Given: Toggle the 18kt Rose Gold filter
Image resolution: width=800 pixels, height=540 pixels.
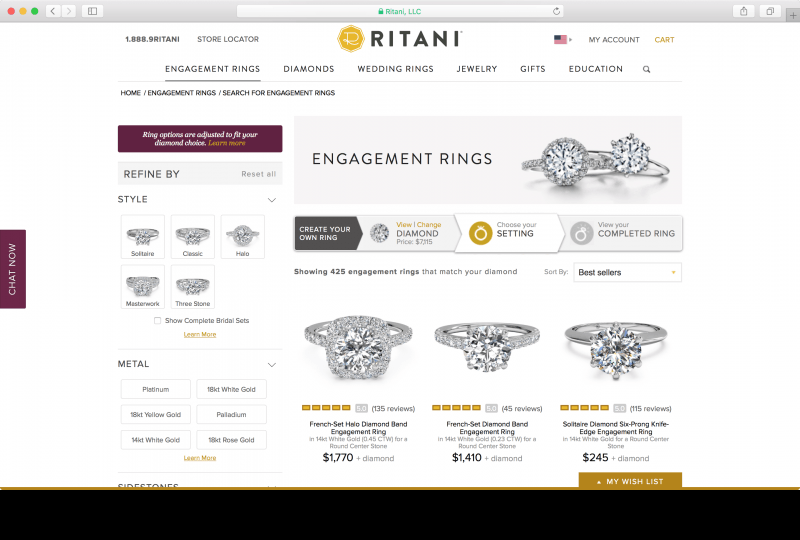Looking at the screenshot, I should pos(231,440).
